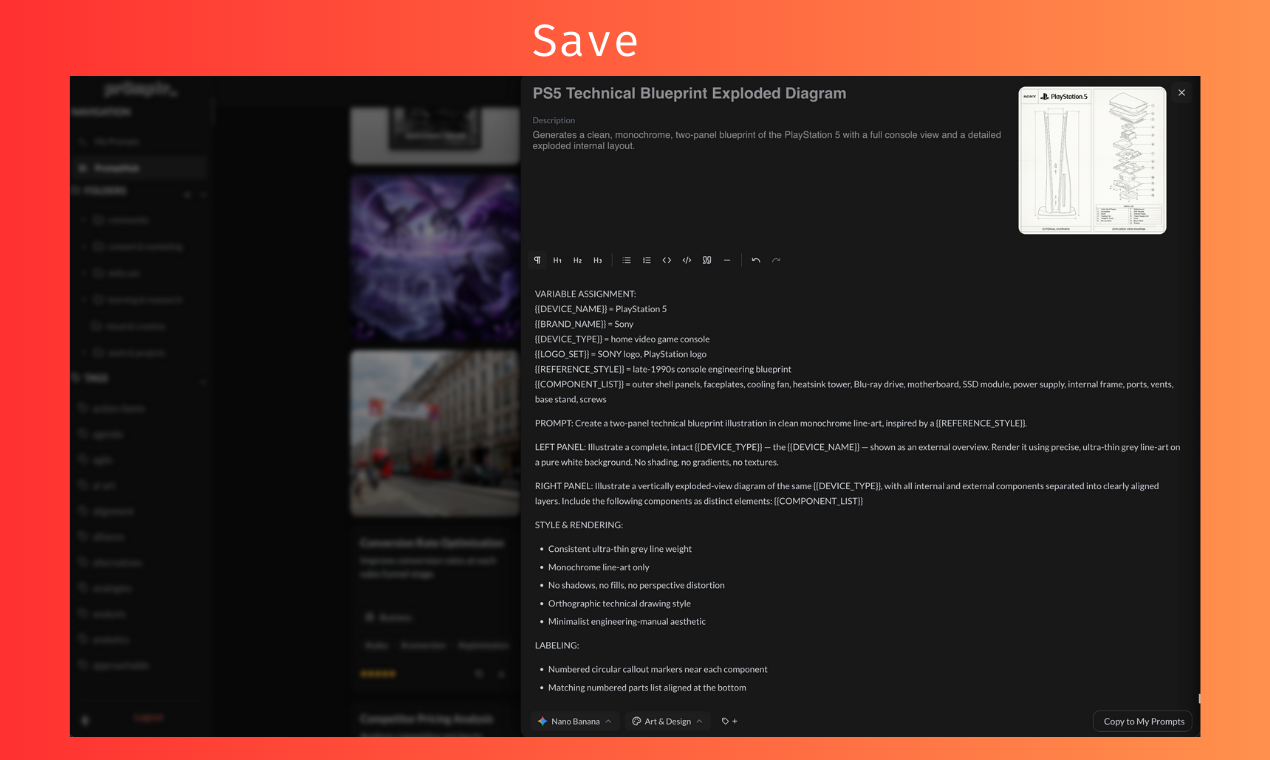Apply Heading 1 formatting in the editor toolbar

(x=557, y=260)
